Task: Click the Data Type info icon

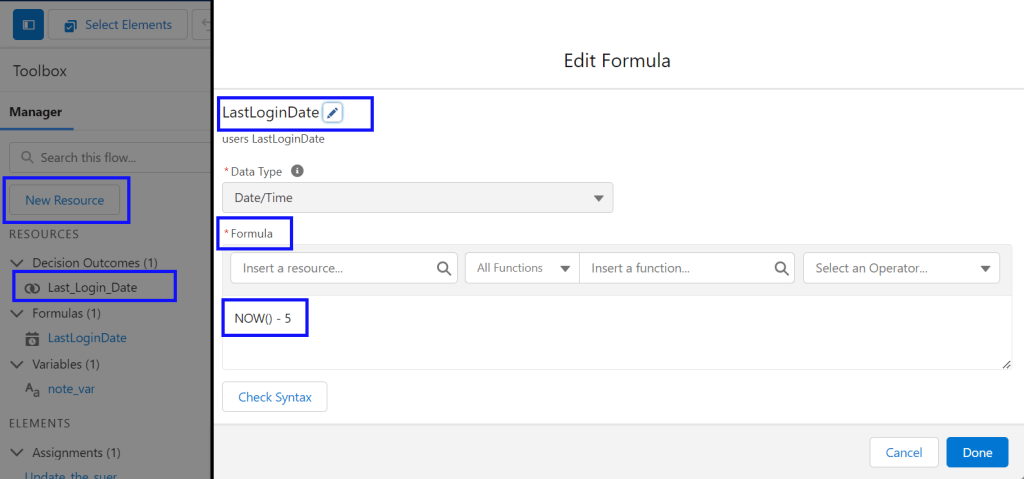Action: click(x=297, y=171)
